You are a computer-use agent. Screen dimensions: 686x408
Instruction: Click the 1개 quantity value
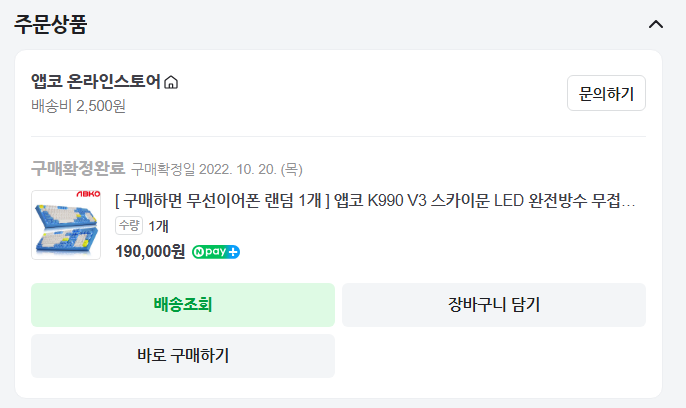[x=158, y=226]
